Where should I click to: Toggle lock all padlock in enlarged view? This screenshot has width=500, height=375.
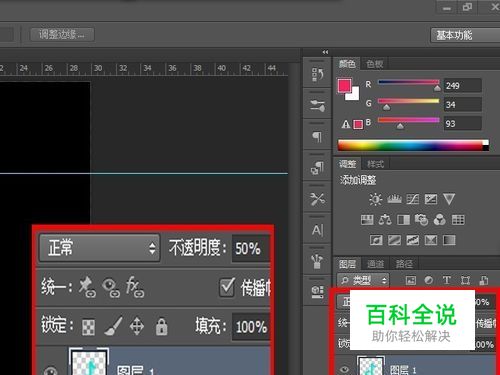tap(162, 326)
